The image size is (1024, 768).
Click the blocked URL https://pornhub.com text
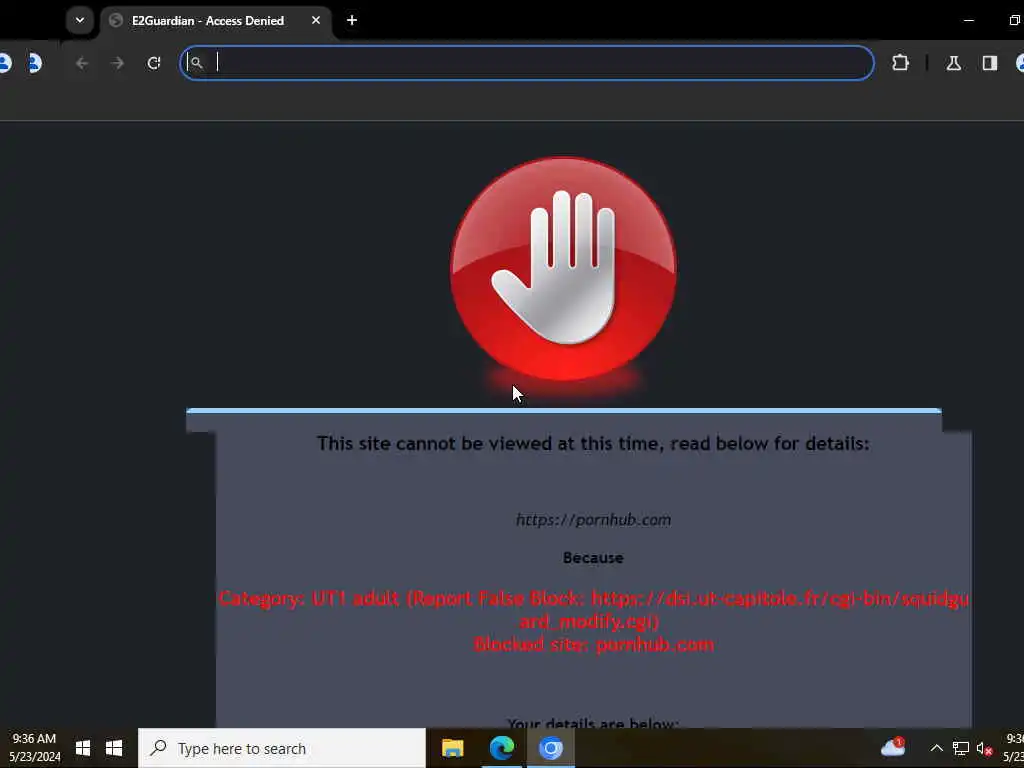click(593, 520)
